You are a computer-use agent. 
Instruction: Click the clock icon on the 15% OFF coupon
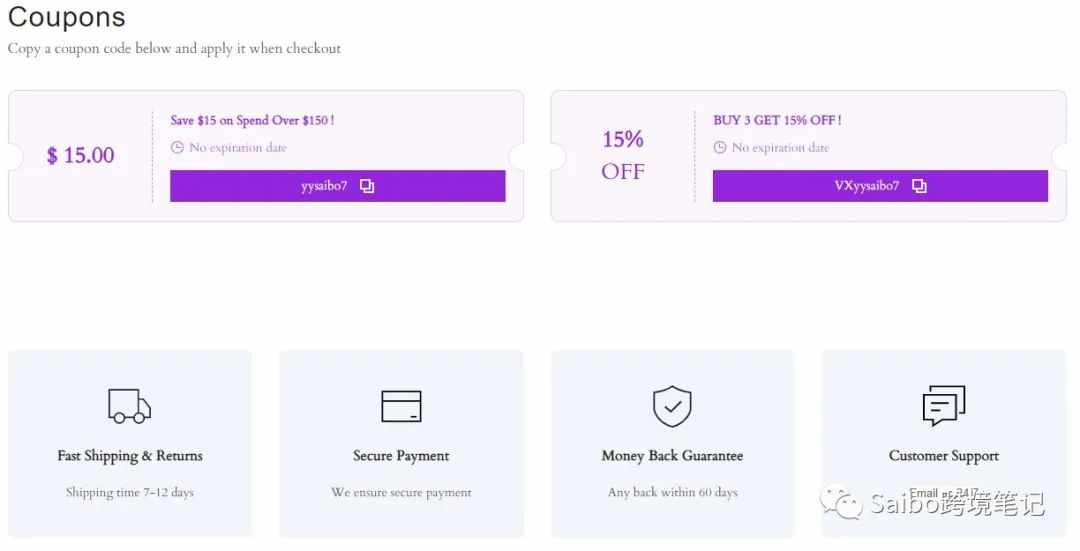pos(720,147)
